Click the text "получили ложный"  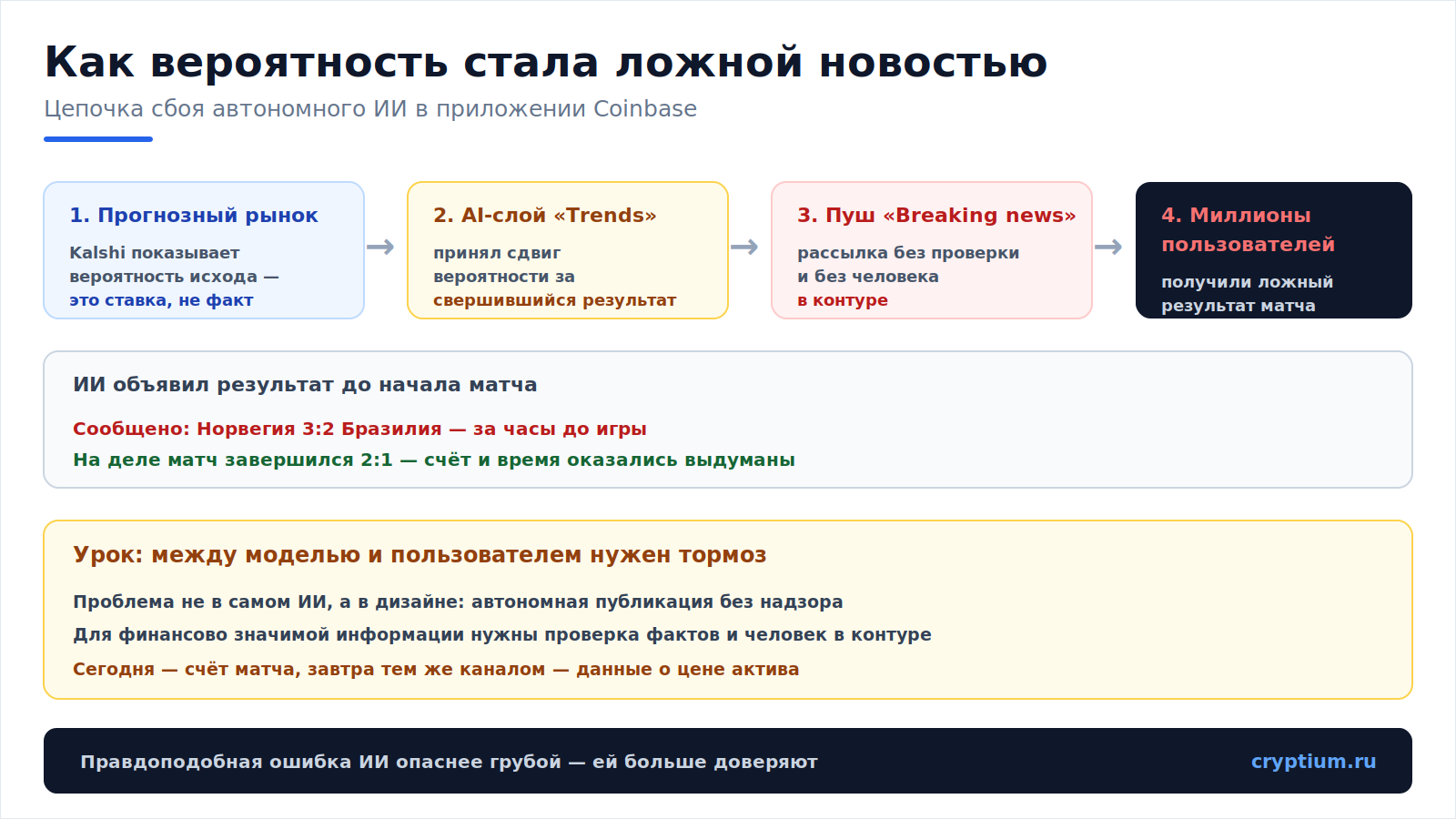tap(1247, 282)
